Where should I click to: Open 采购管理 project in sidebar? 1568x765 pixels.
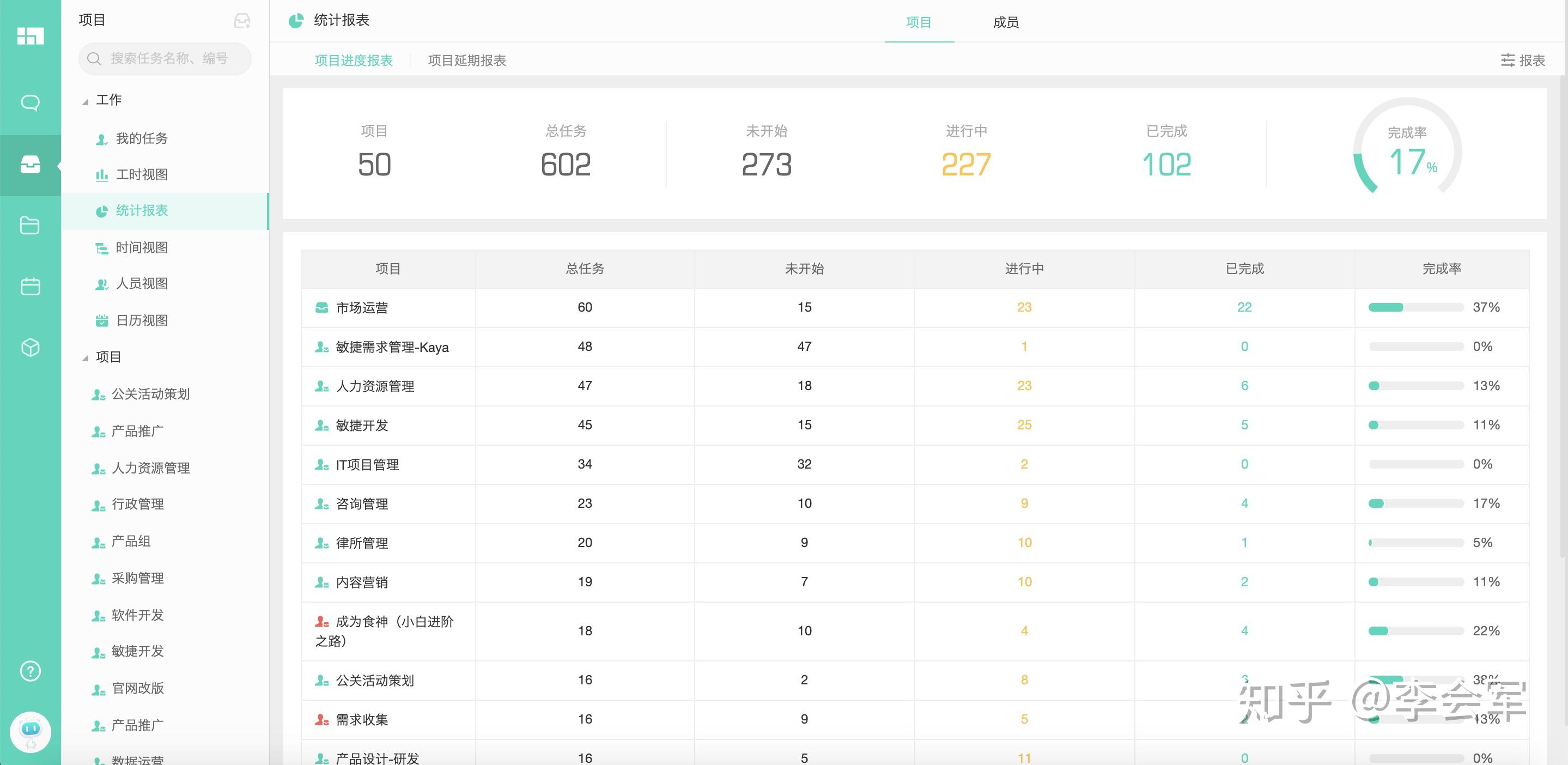coord(137,578)
